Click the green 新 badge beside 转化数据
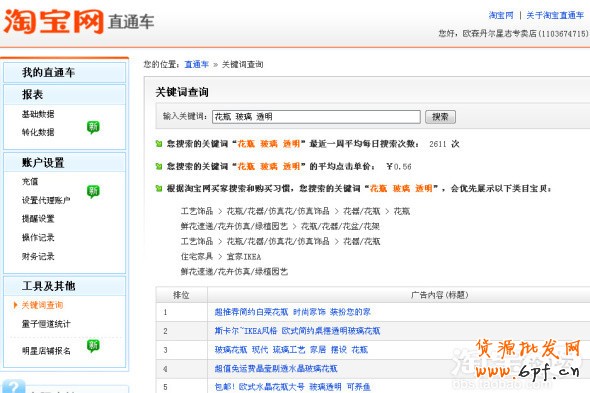Screen dimensions: 590x393 coord(93,127)
